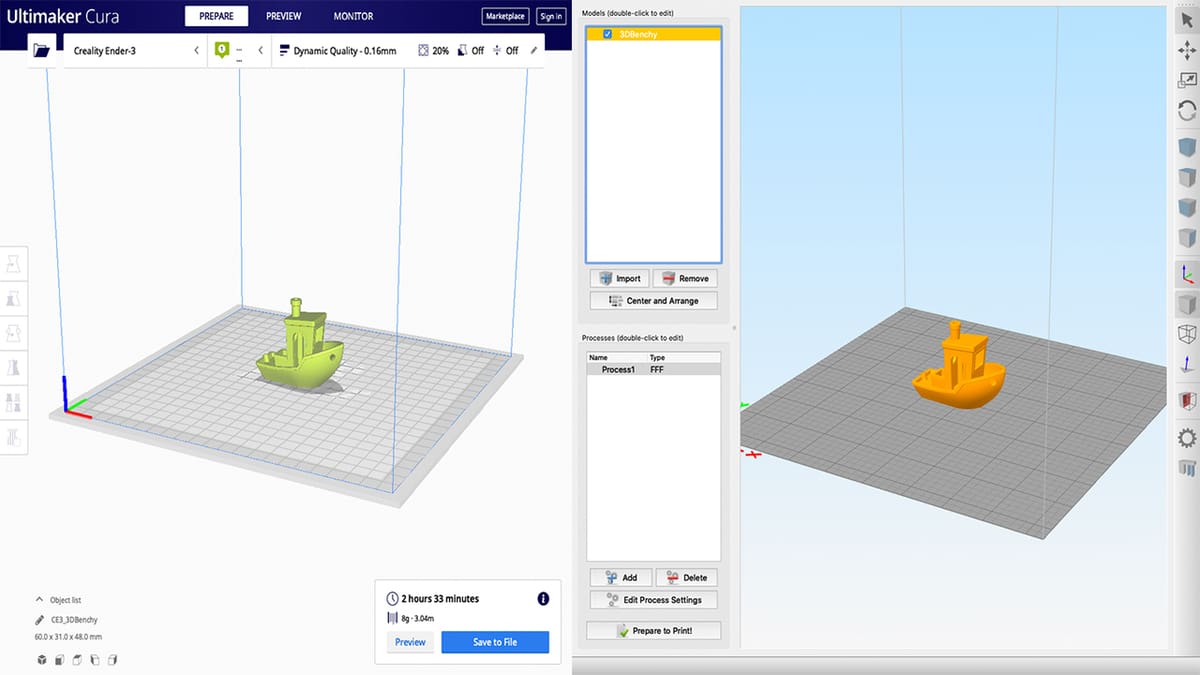Viewport: 1200px width, 675px height.
Task: Click the pencil custom settings icon
Action: pos(534,50)
